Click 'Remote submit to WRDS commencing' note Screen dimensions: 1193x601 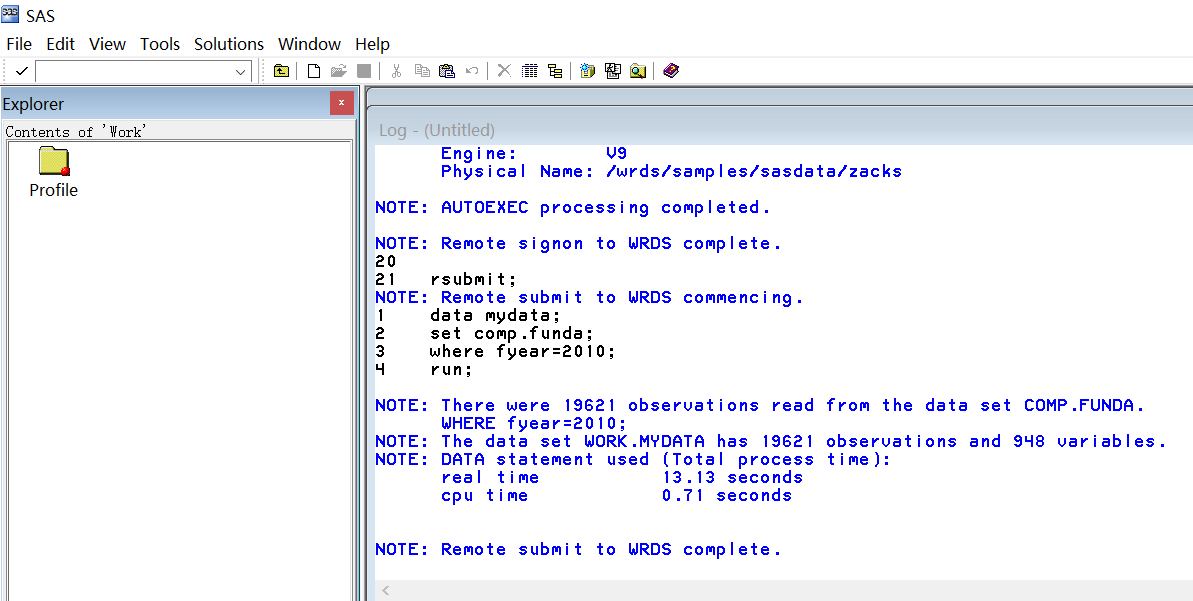[x=590, y=297]
